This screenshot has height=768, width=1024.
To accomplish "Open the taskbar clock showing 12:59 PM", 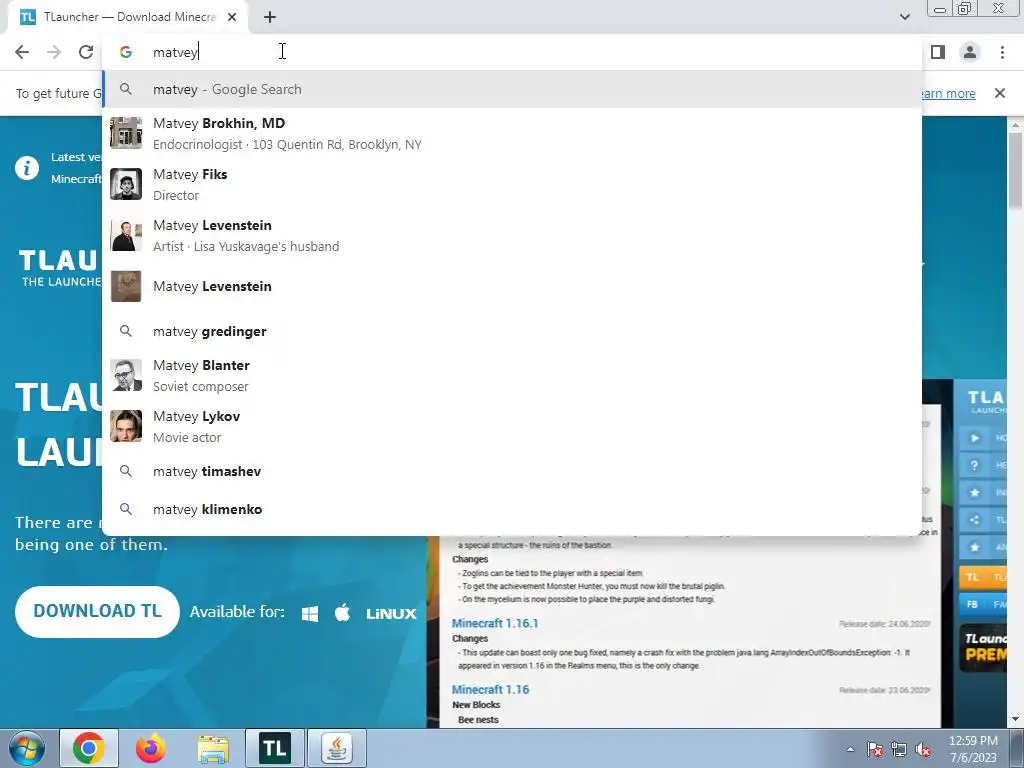I will pyautogui.click(x=973, y=749).
